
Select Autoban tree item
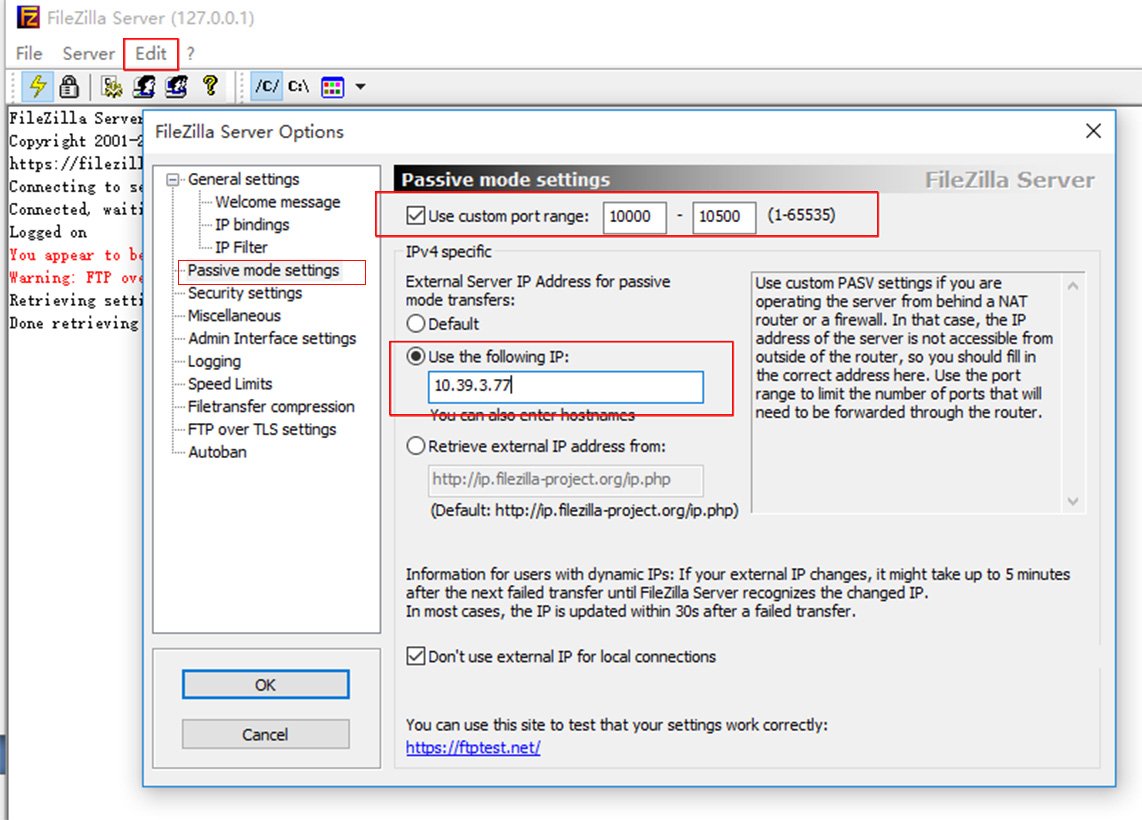click(217, 452)
